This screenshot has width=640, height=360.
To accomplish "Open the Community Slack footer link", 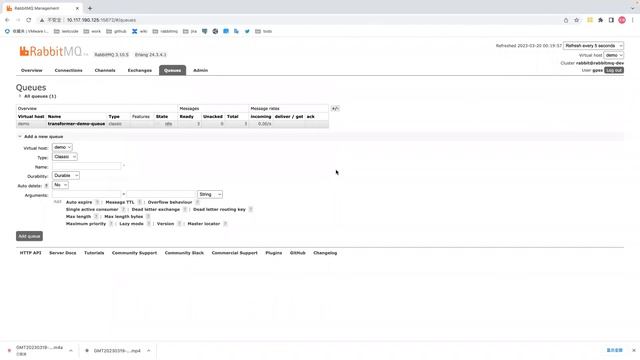I will pos(184,253).
